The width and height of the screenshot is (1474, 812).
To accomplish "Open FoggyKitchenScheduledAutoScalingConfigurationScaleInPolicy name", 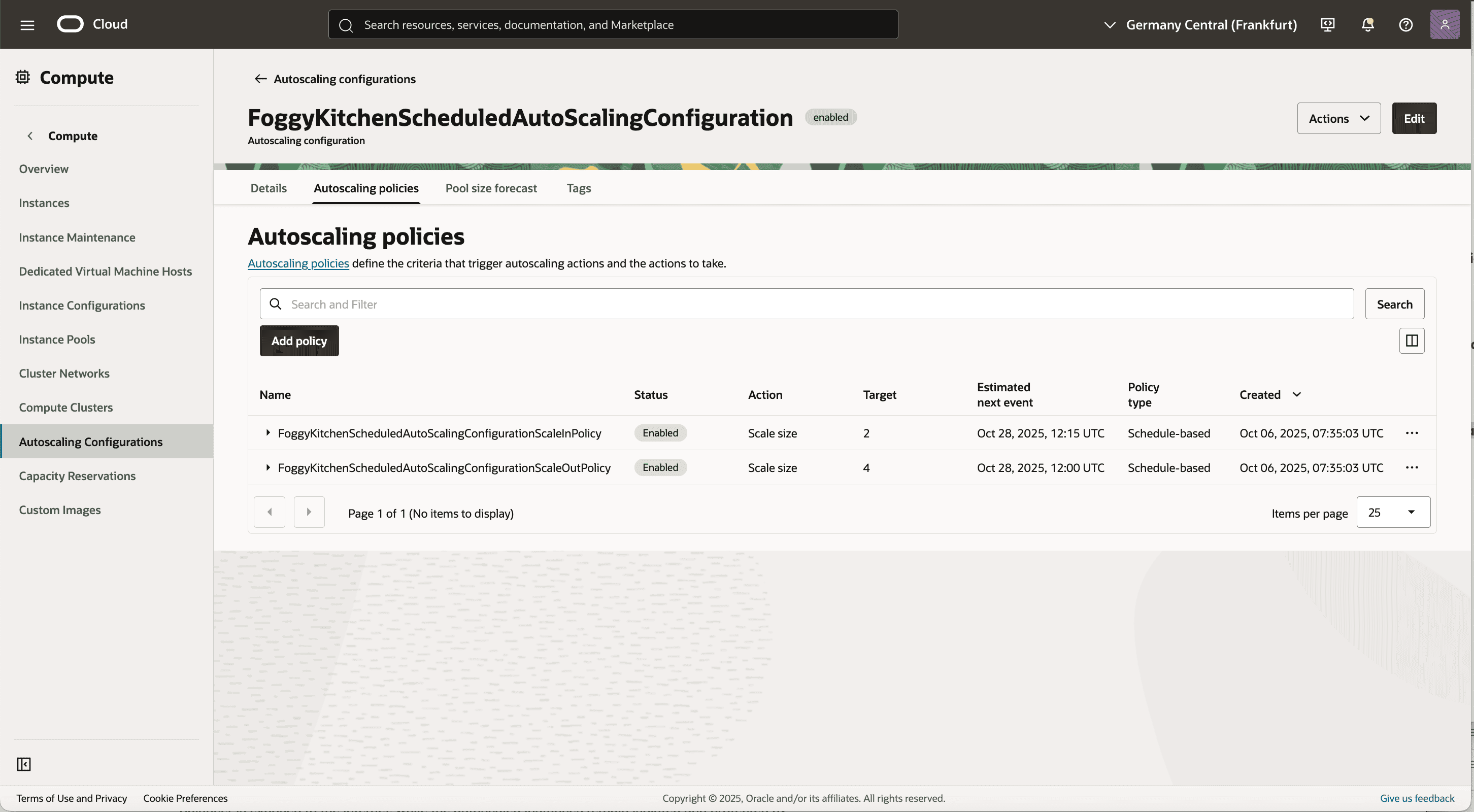I will (440, 433).
